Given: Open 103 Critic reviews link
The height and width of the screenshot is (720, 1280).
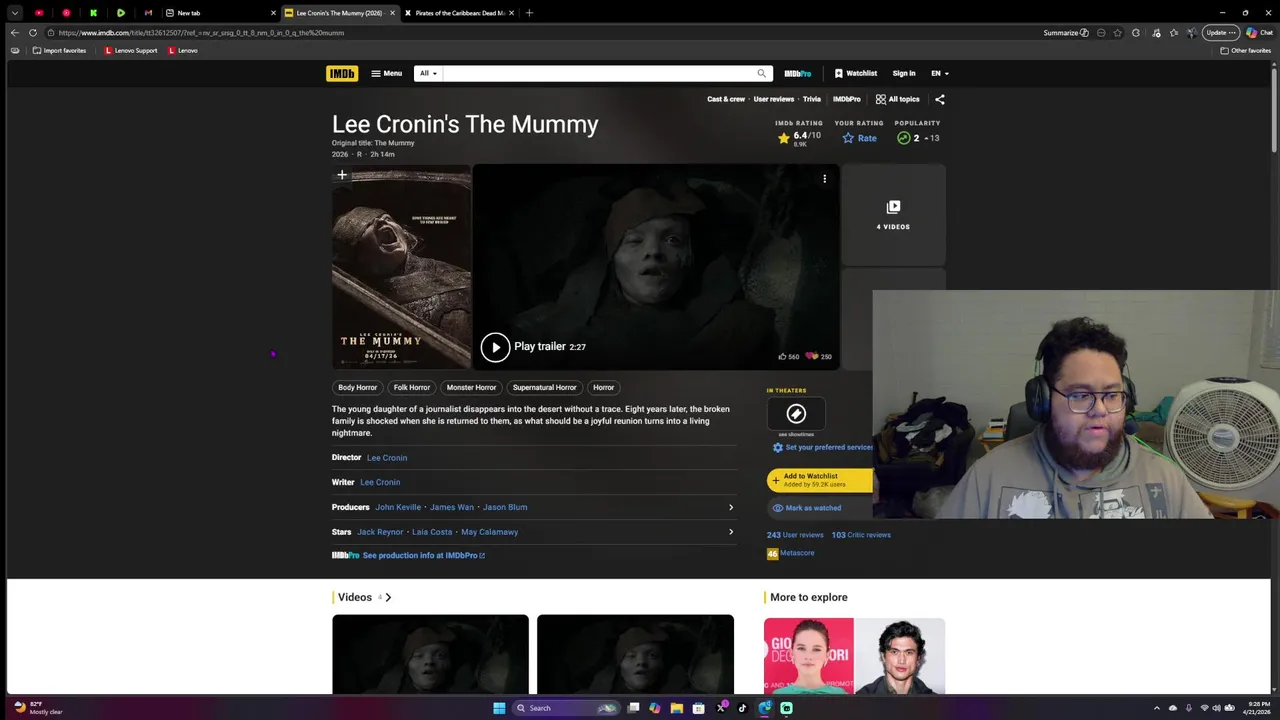Looking at the screenshot, I should click(861, 535).
